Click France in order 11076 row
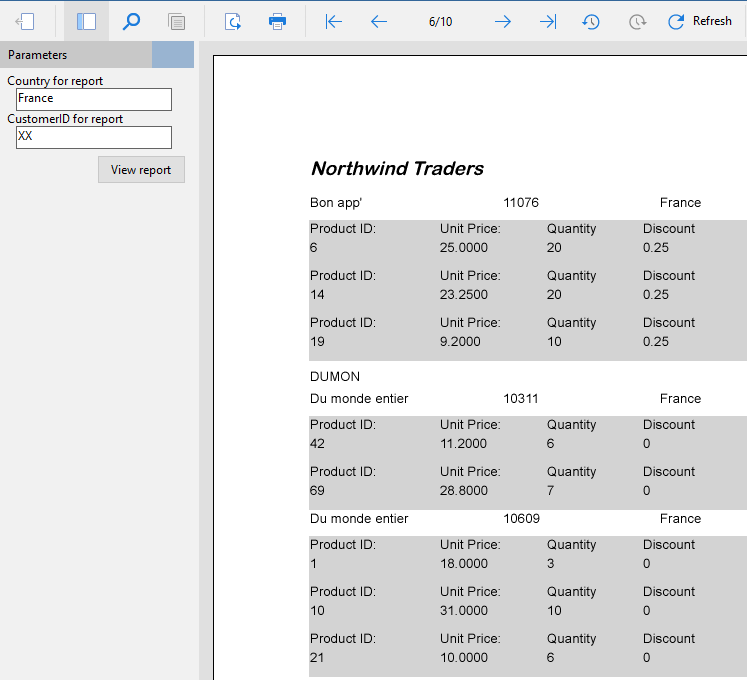Viewport: 747px width, 680px height. 680,203
